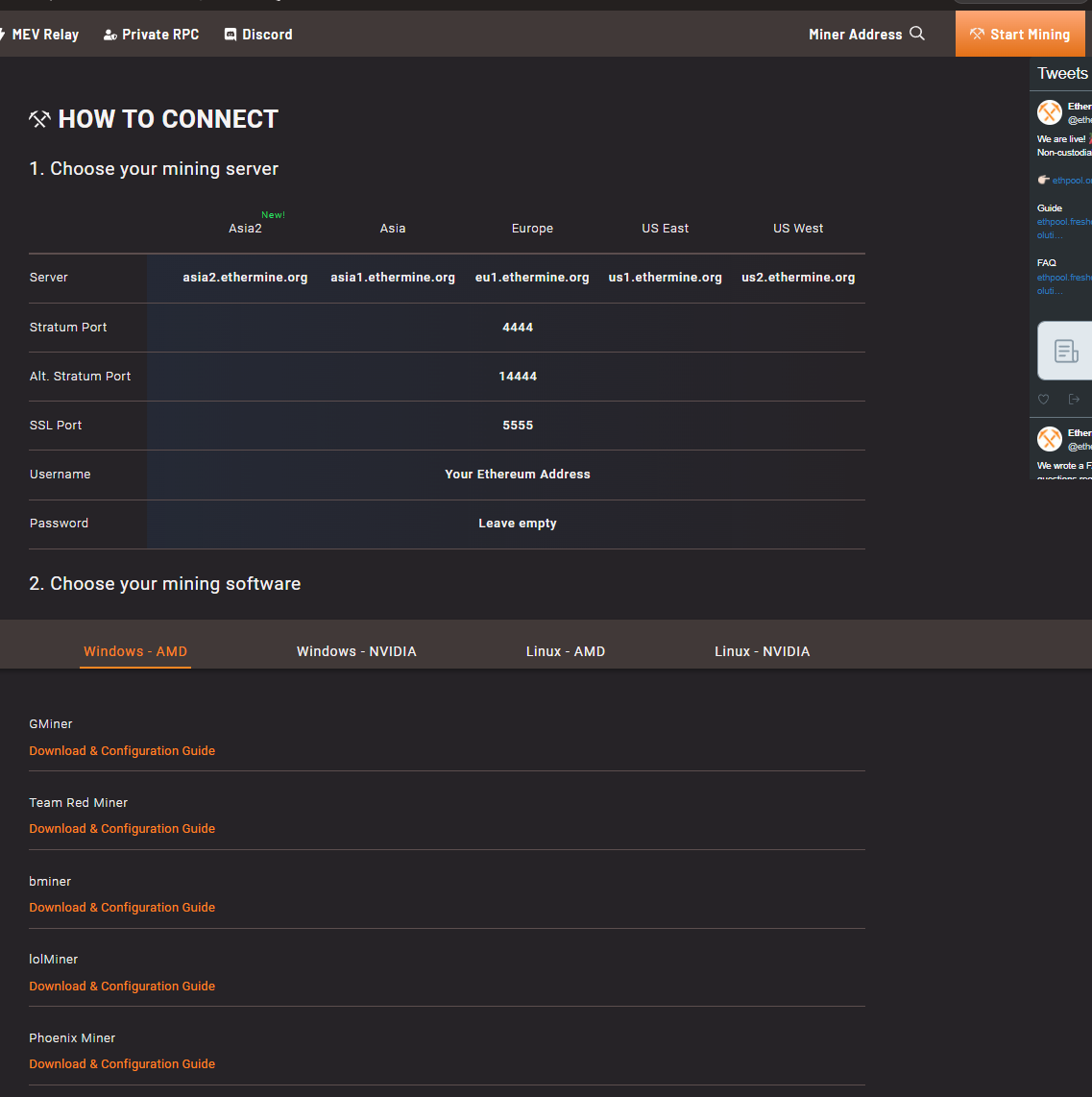This screenshot has height=1097, width=1092.
Task: Open the Discord nav link
Action: (x=258, y=35)
